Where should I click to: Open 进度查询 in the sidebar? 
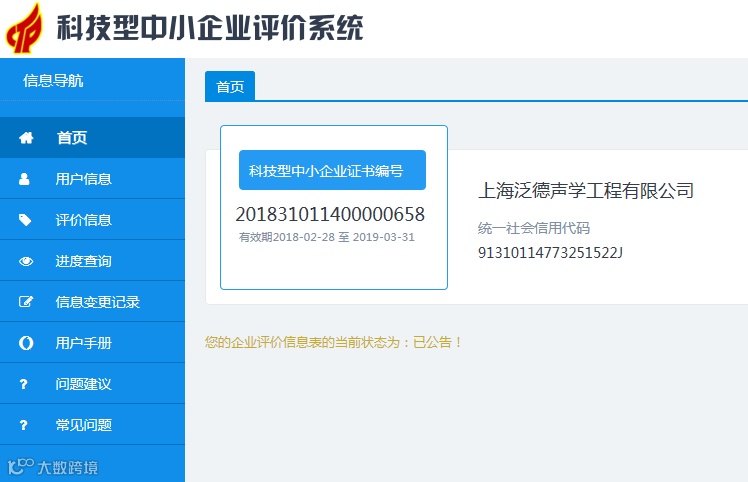pos(92,261)
